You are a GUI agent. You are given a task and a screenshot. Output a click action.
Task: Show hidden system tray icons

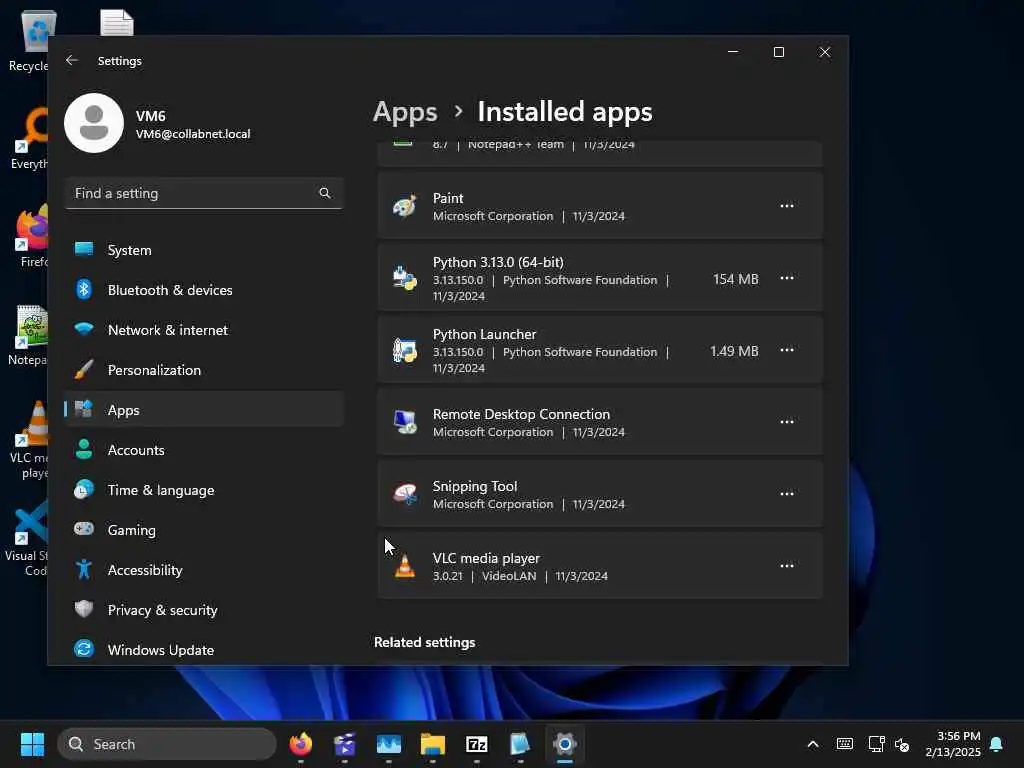click(x=813, y=744)
